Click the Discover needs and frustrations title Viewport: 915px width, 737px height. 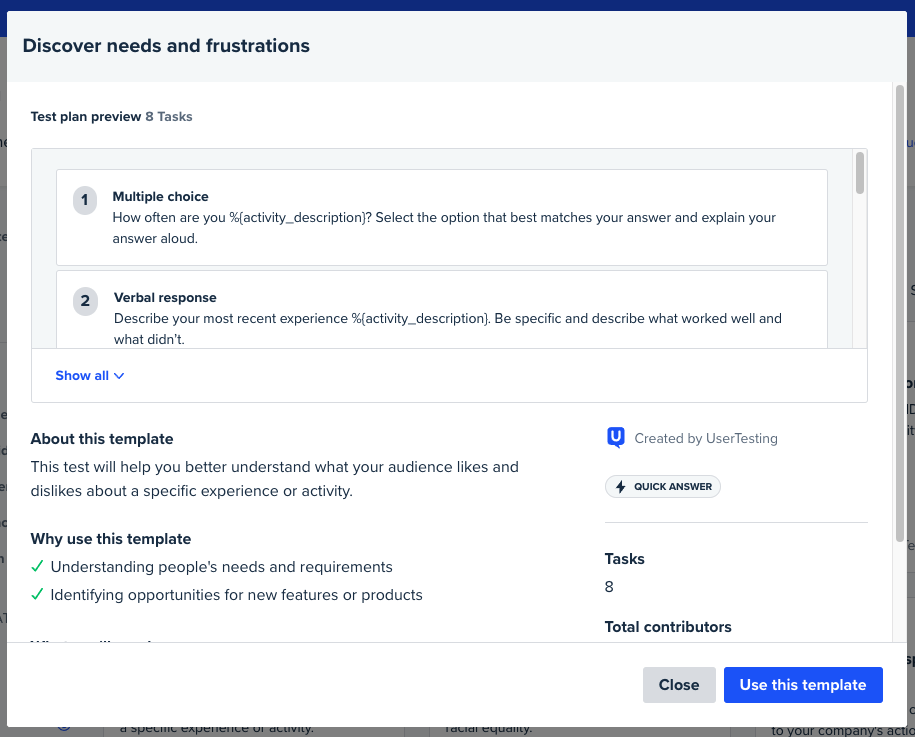click(x=166, y=46)
